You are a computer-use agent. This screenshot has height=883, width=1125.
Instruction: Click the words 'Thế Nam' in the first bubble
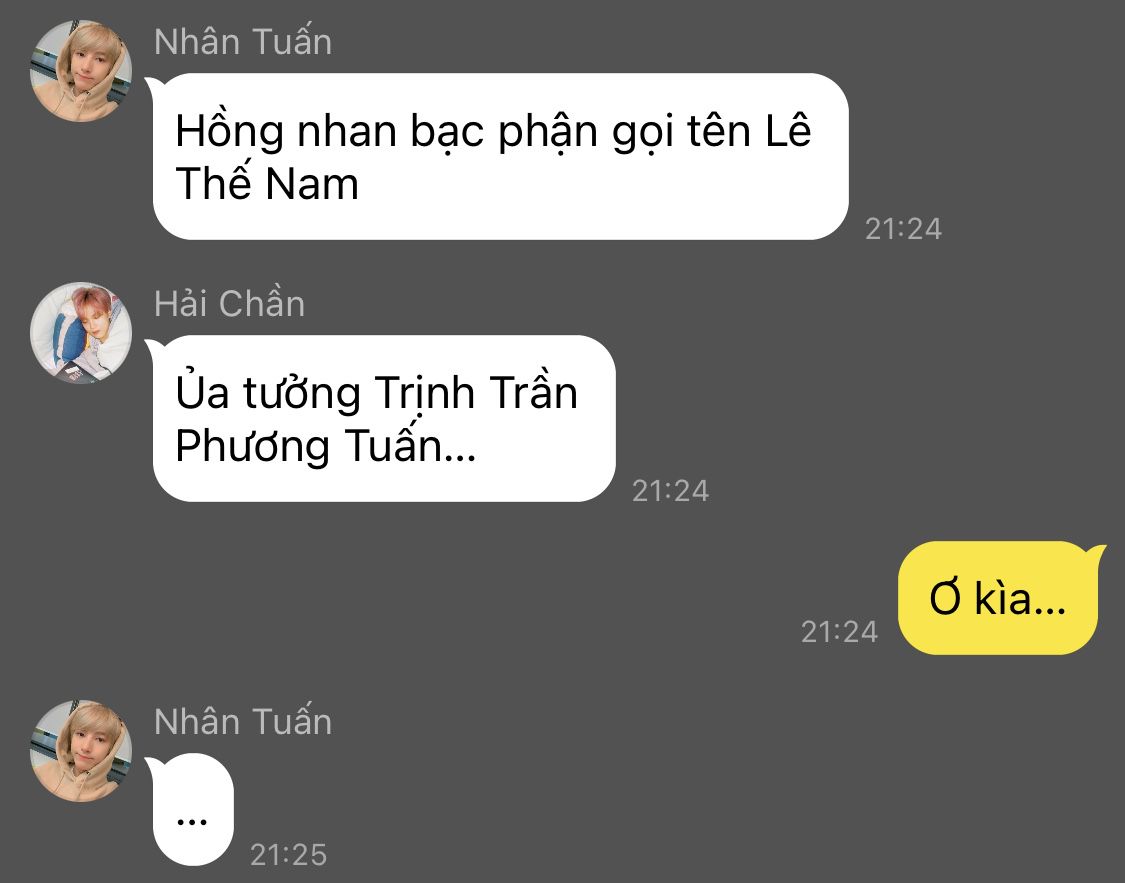point(267,183)
